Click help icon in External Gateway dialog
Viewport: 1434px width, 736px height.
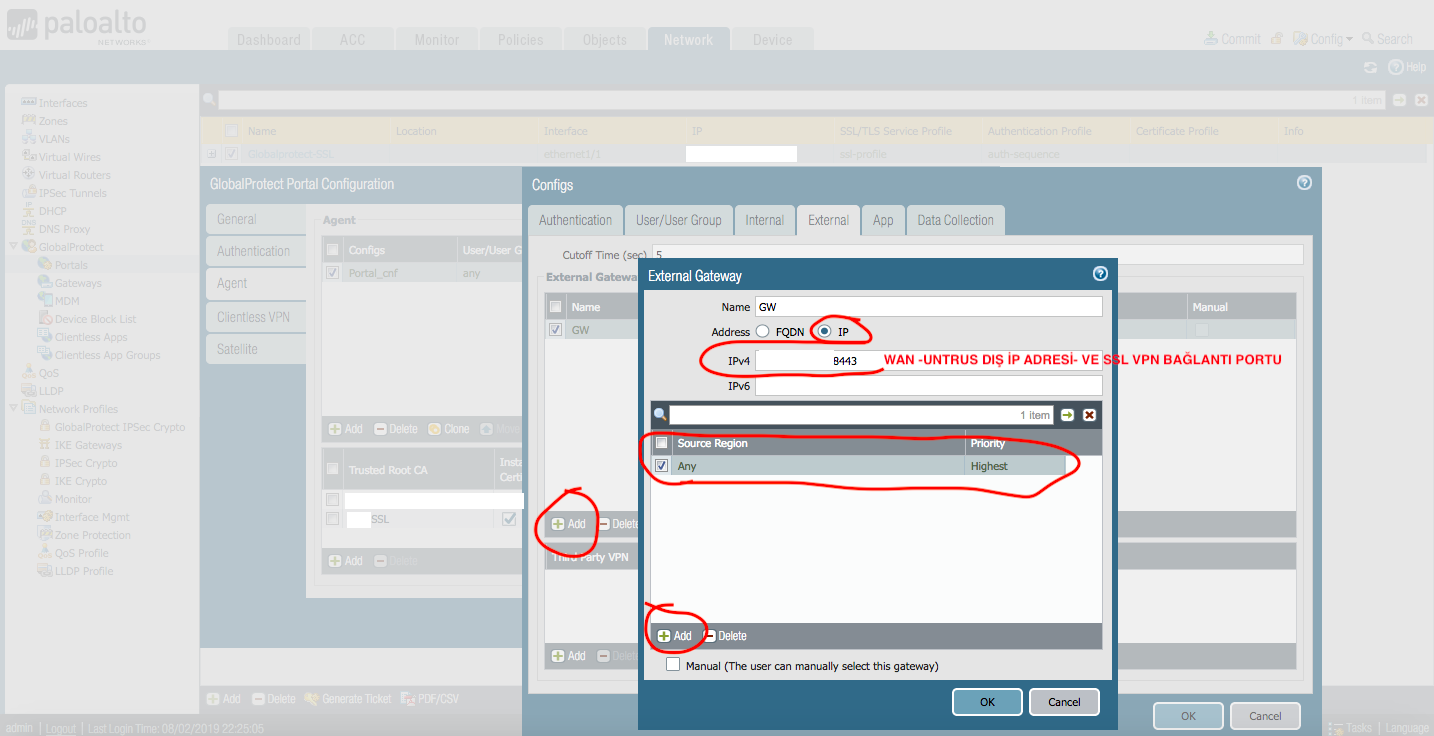(1100, 274)
